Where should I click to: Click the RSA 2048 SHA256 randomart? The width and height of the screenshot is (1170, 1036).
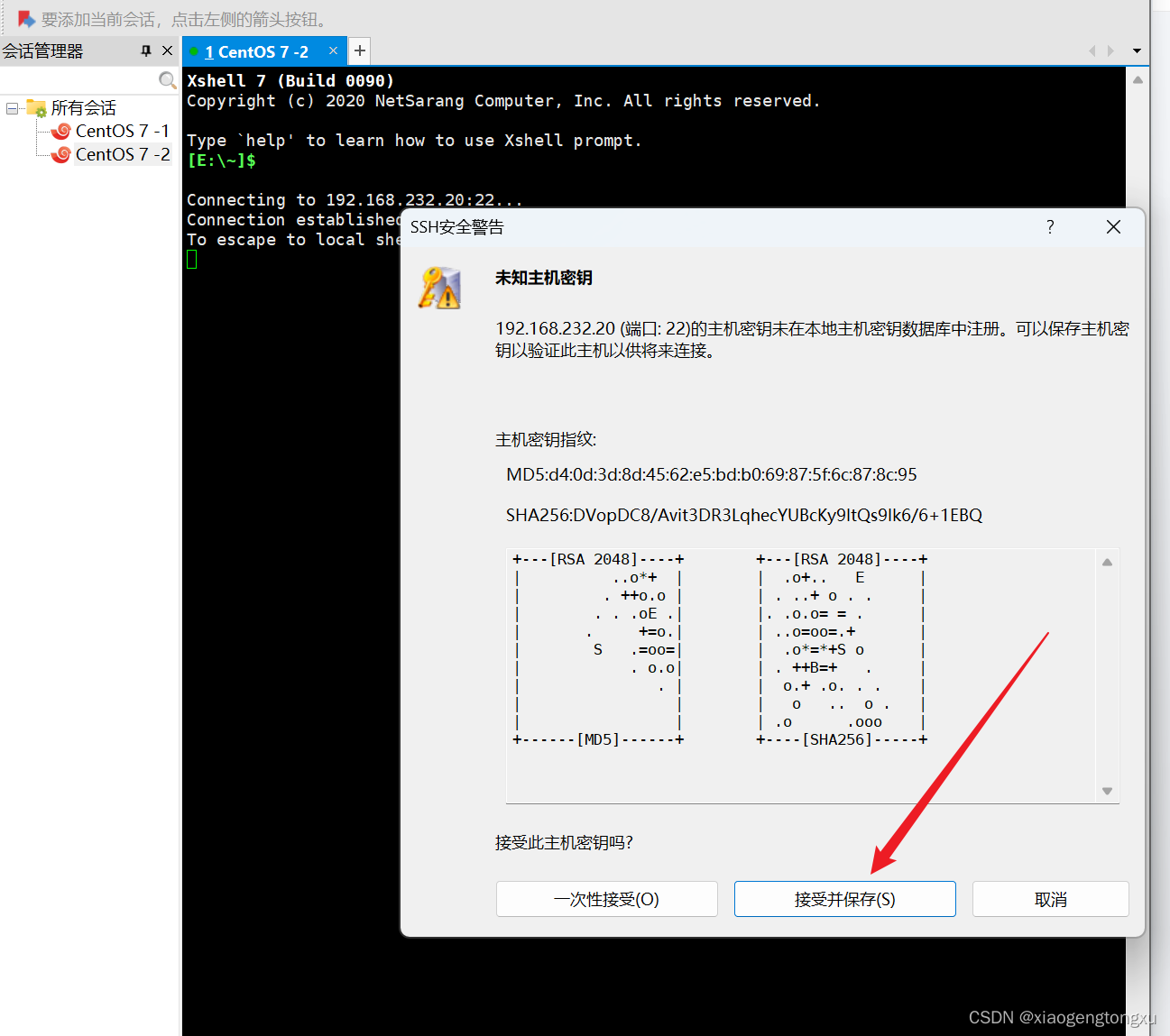coord(842,649)
